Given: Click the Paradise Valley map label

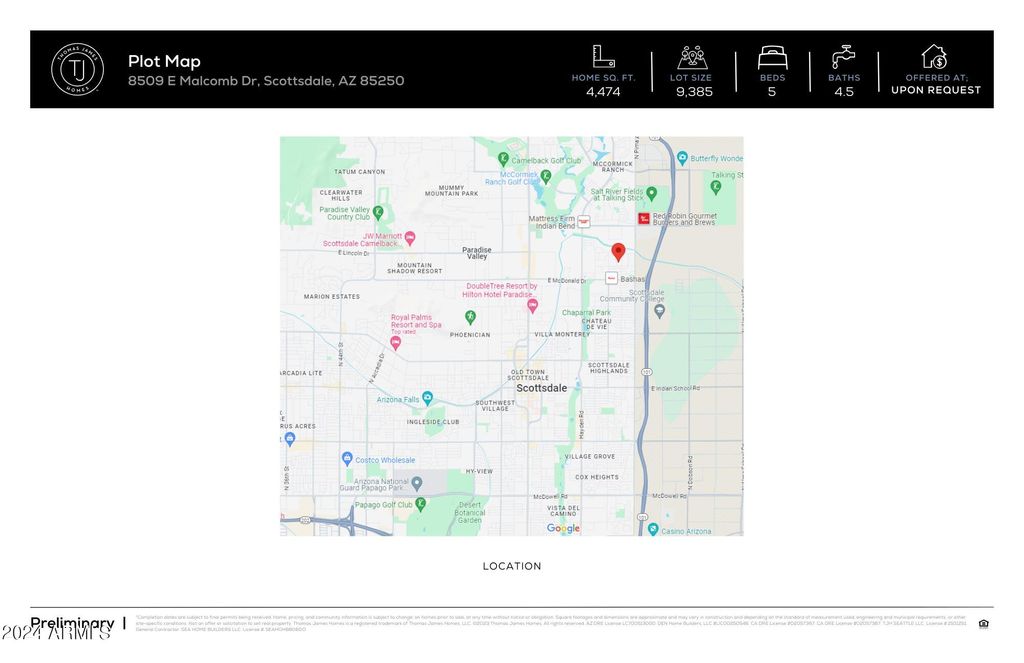Looking at the screenshot, I should pos(477,253).
